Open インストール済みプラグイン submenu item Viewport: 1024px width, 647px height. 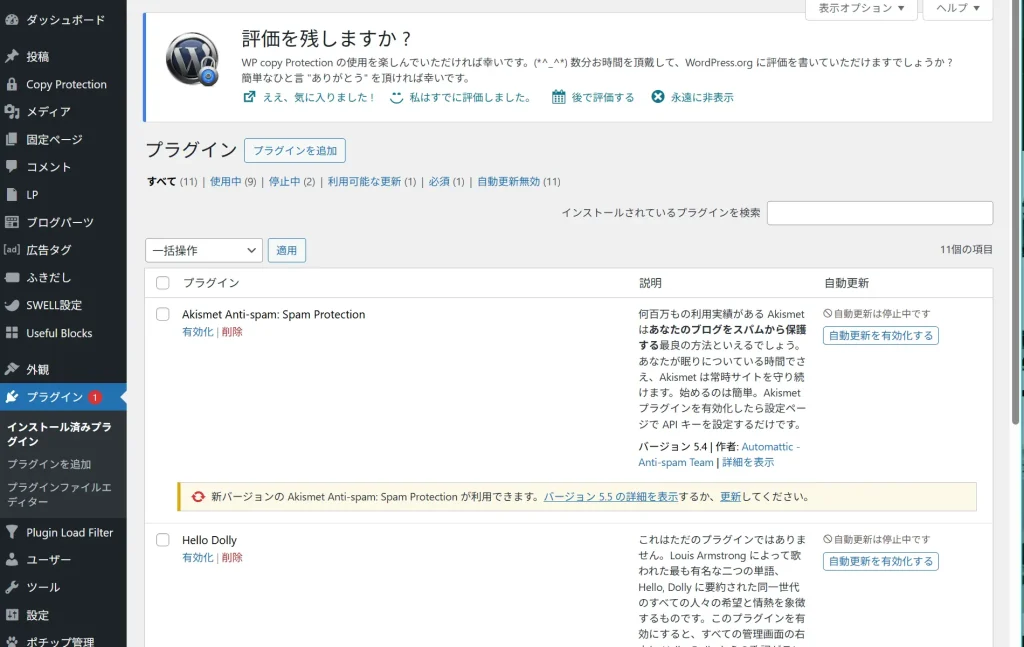click(x=59, y=434)
